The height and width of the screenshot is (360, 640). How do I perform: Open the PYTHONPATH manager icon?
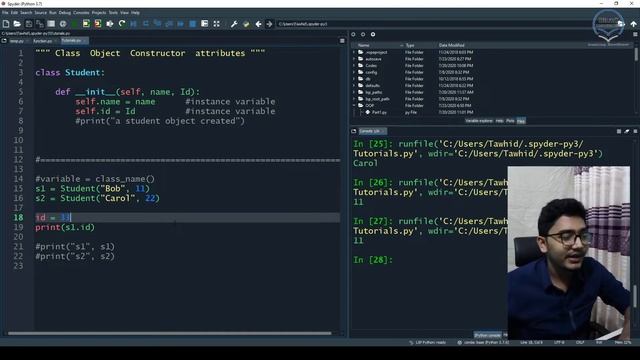coord(246,24)
